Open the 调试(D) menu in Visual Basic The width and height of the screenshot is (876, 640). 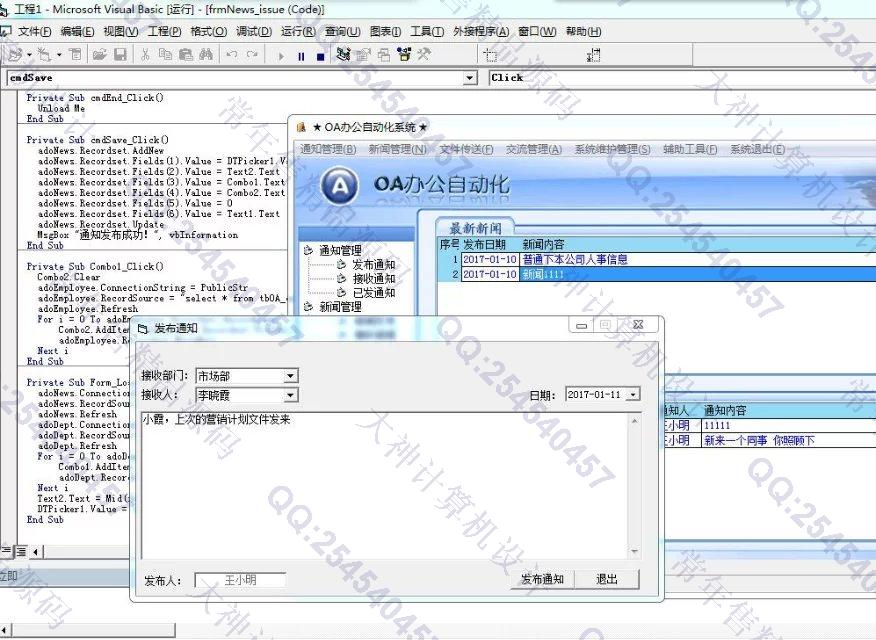[254, 31]
